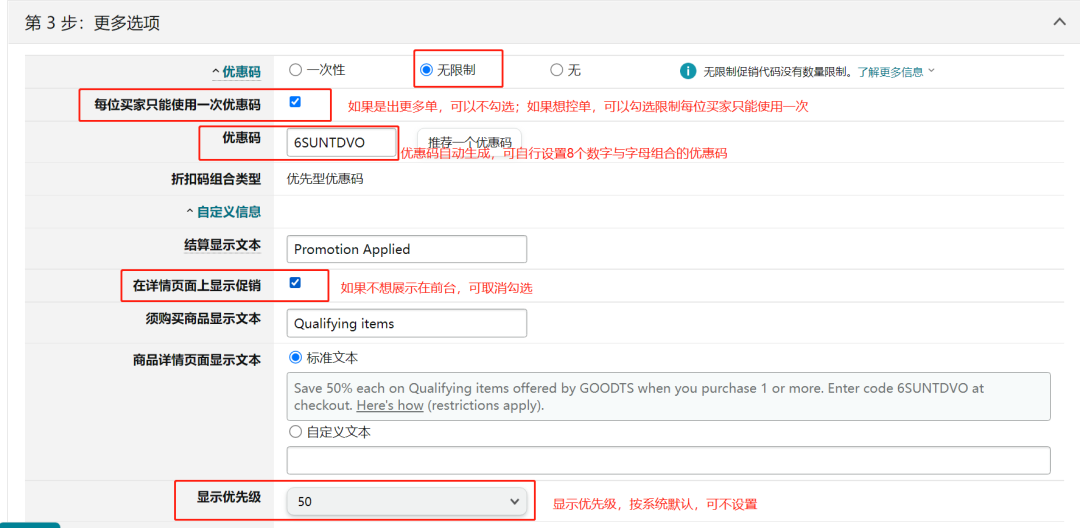Choose the 无限制 radio option
Image resolution: width=1080 pixels, height=528 pixels.
tap(427, 70)
